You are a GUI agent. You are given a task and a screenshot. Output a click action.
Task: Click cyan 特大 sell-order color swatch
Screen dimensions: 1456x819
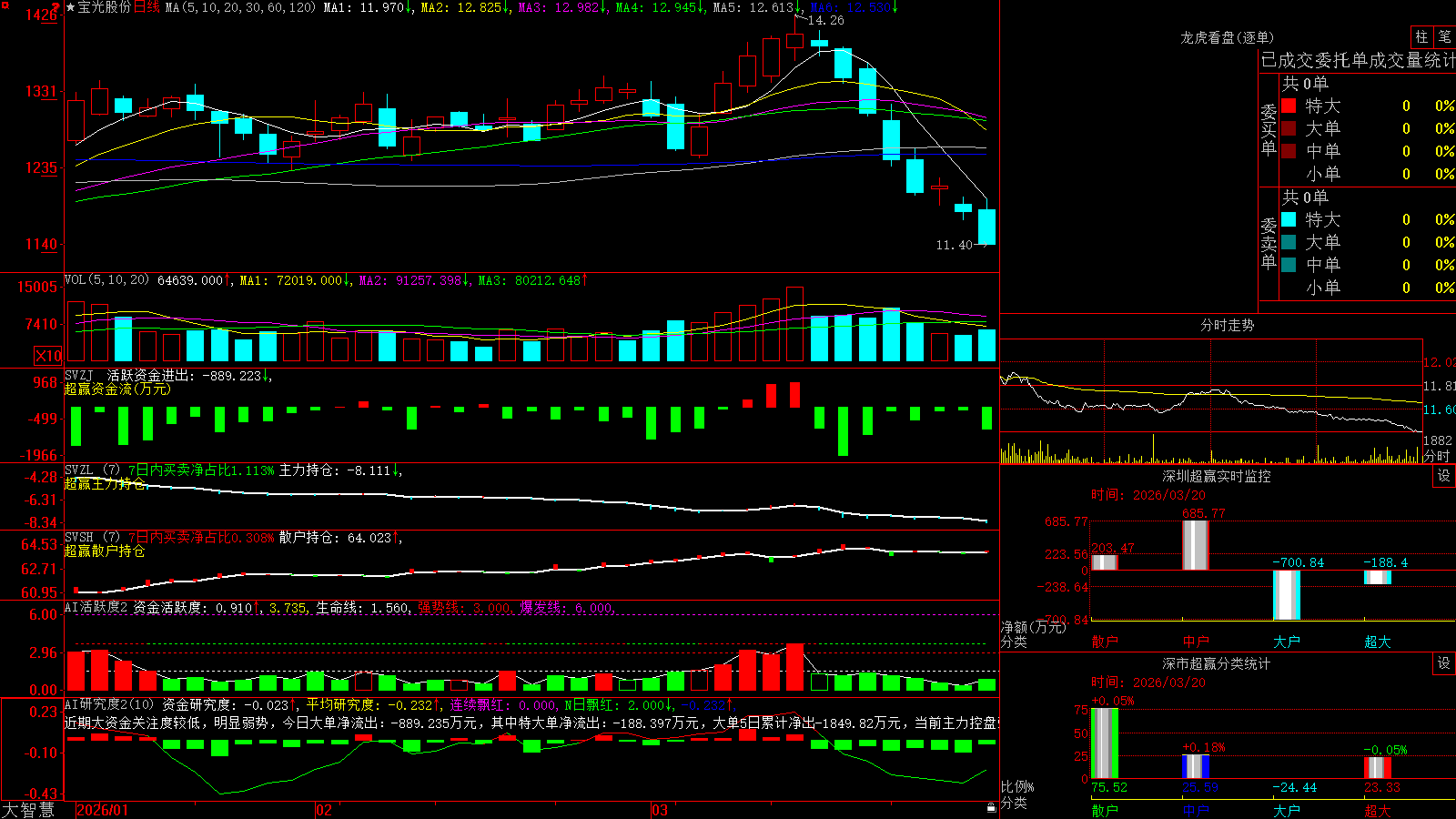tap(1289, 219)
